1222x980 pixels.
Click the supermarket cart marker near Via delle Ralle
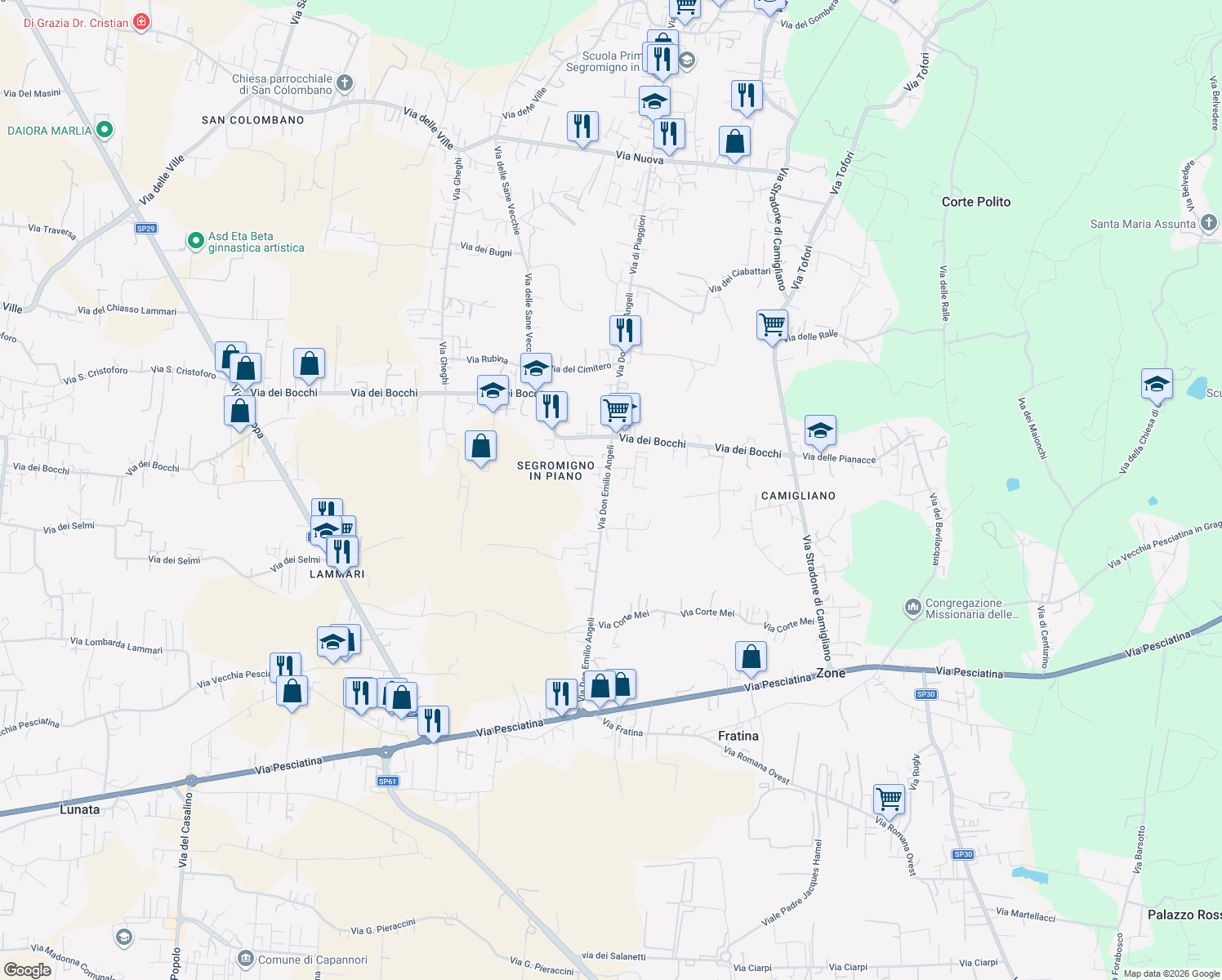772,326
